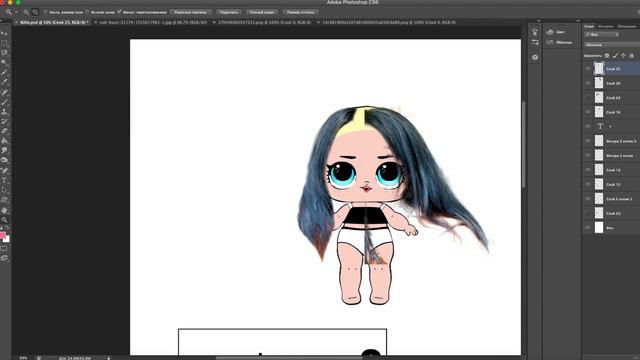Show hidden layer Слой 24
Image resolution: width=640 pixels, height=360 pixels.
click(587, 98)
